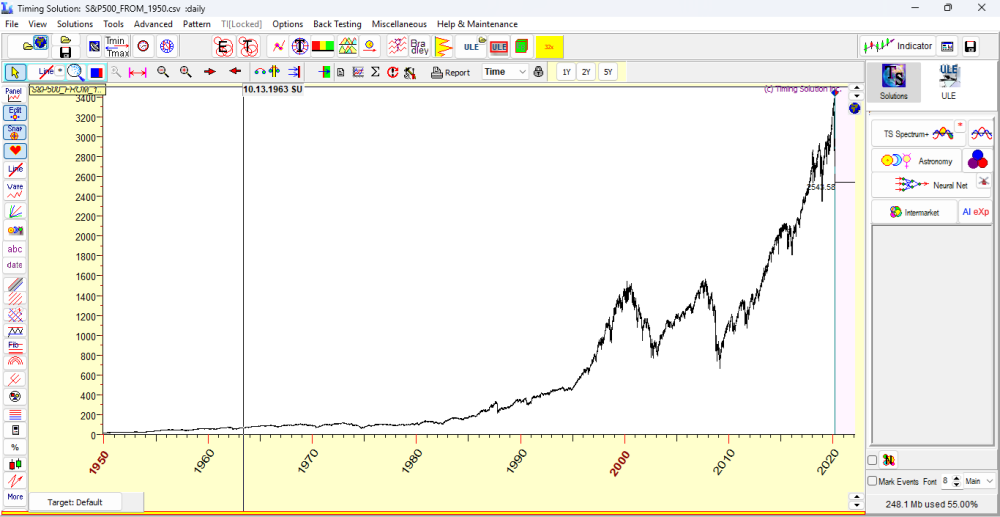Click the red heart icon in sidebar
This screenshot has width=1000, height=517.
(x=15, y=151)
